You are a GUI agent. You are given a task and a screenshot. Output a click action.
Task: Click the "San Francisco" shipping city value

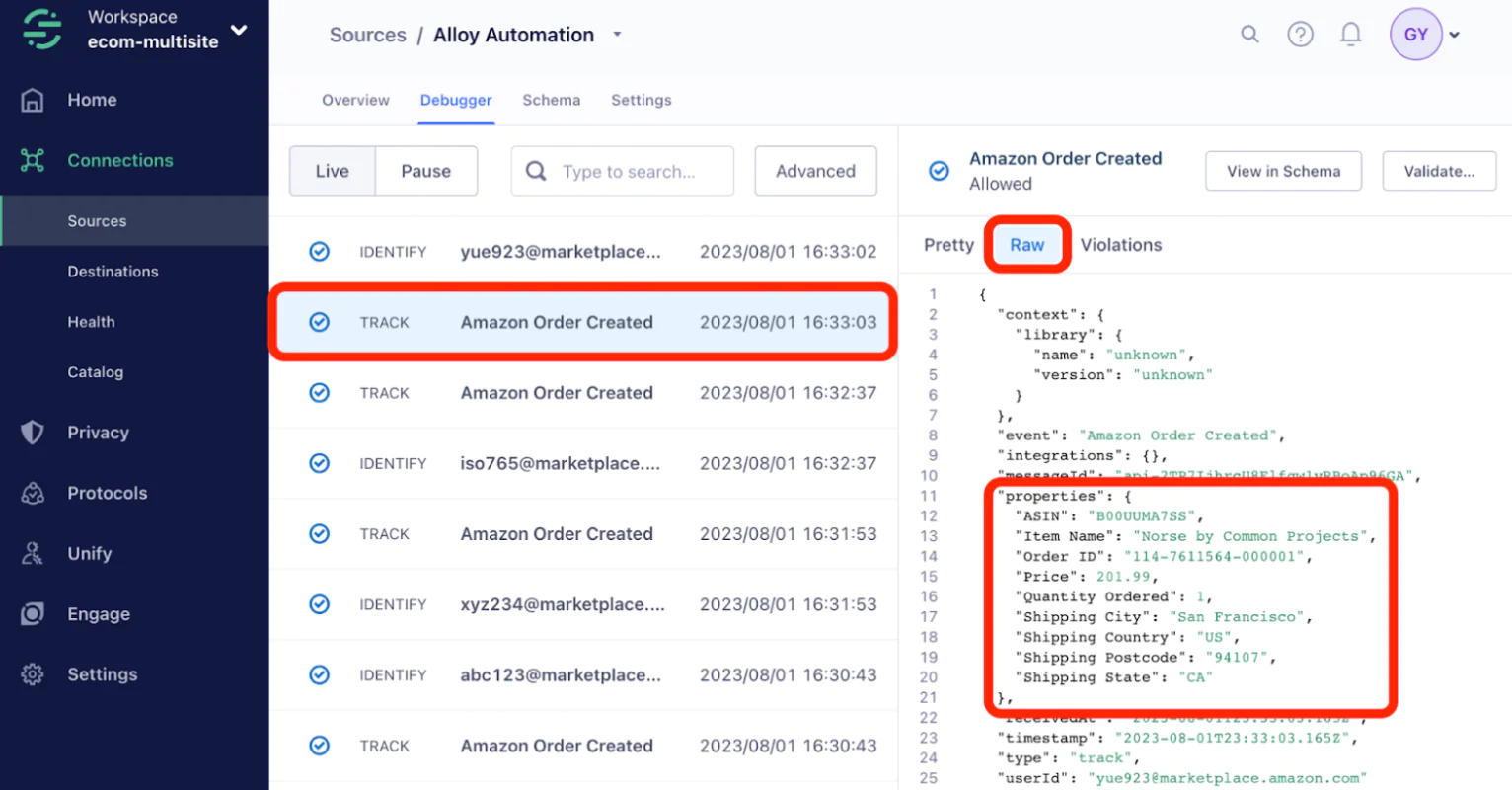[x=1238, y=616]
